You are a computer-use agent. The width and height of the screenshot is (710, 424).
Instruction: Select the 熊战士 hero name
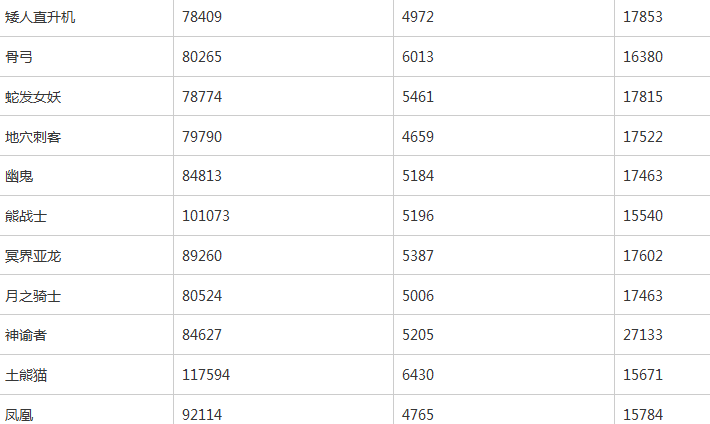coord(26,216)
